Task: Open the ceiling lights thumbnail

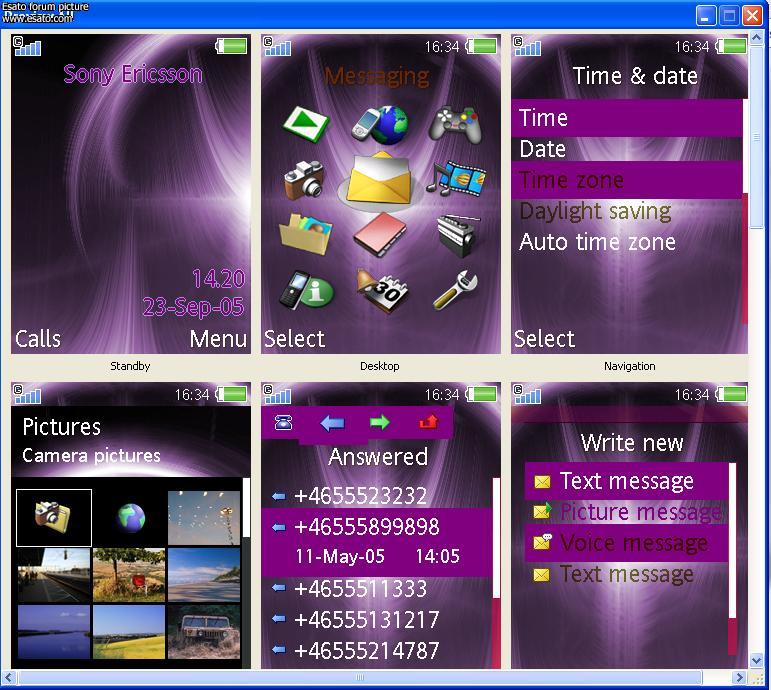Action: pos(204,518)
